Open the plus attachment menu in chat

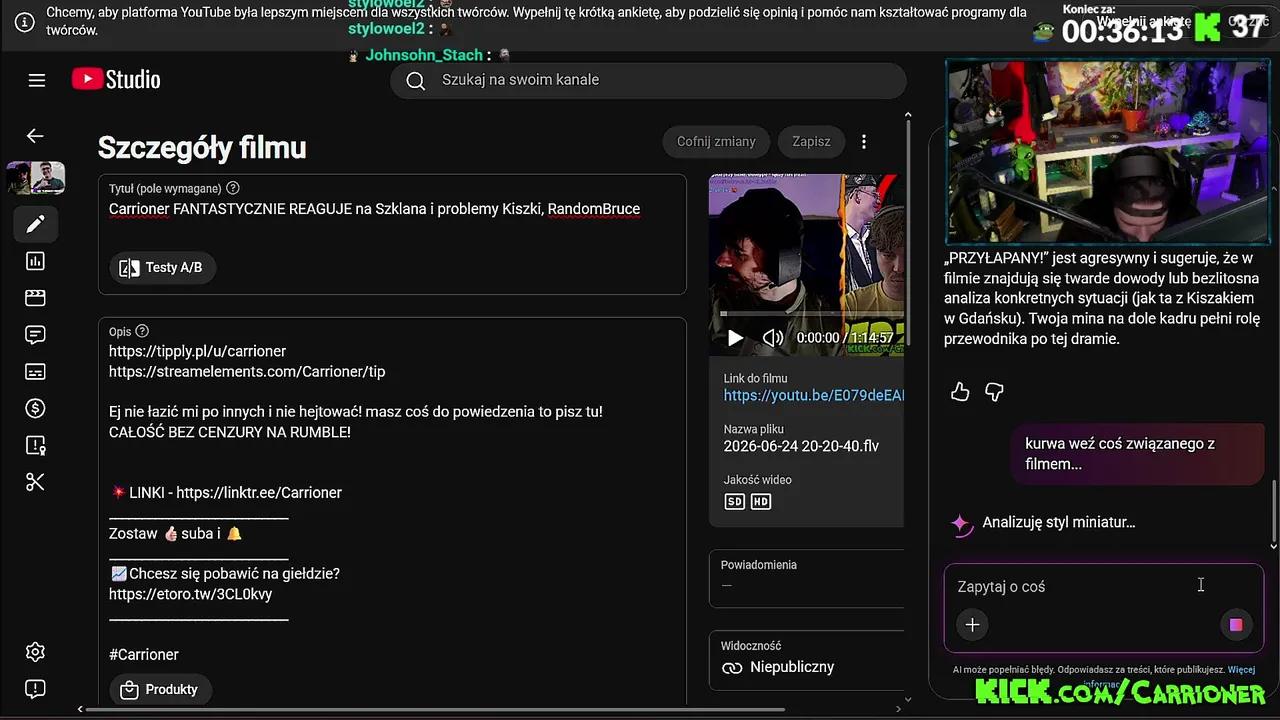(972, 625)
